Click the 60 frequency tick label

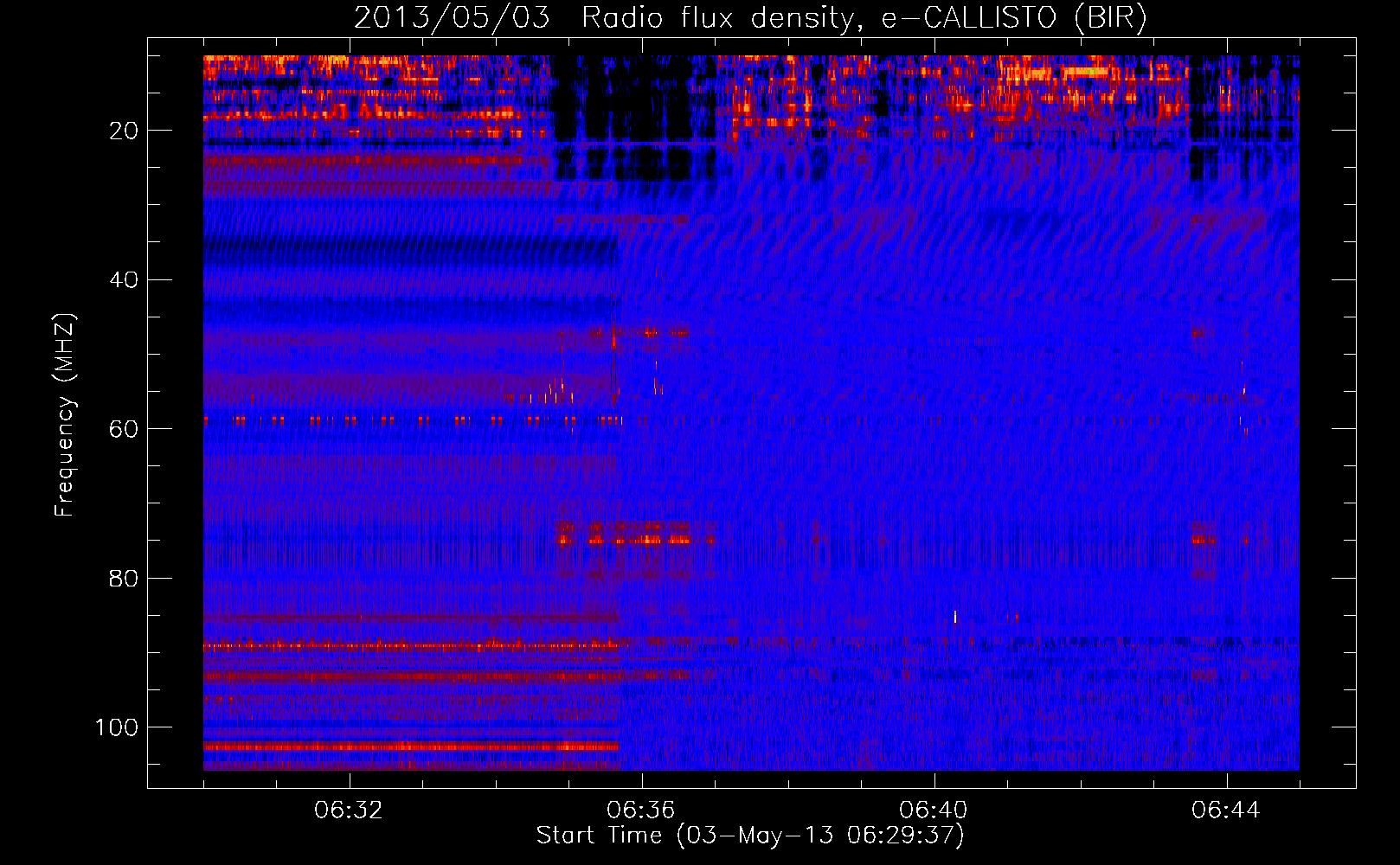(124, 429)
